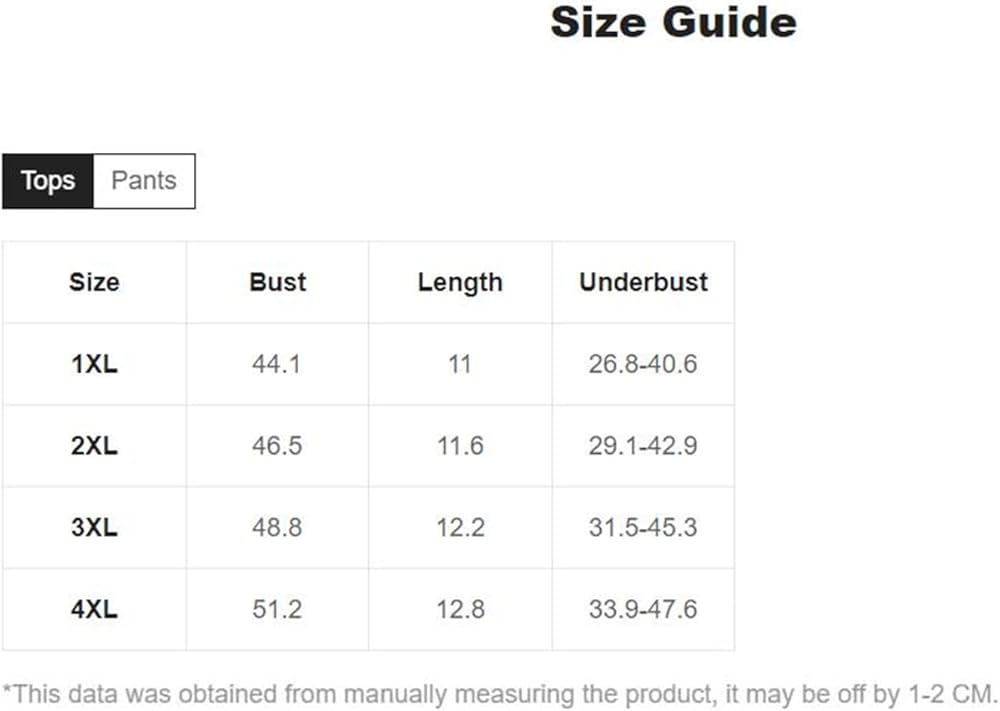Select the Tops tab

coord(48,181)
